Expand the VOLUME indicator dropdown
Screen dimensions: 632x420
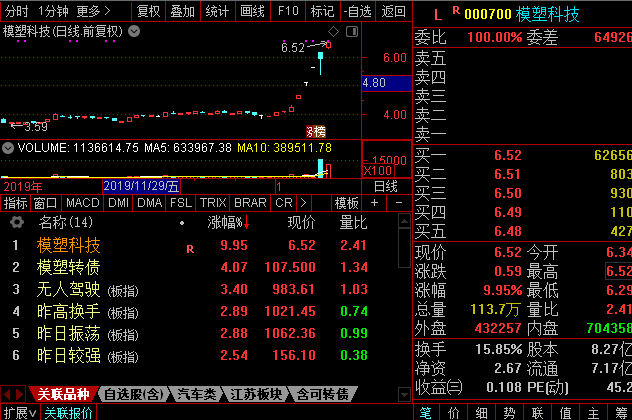click(x=8, y=148)
